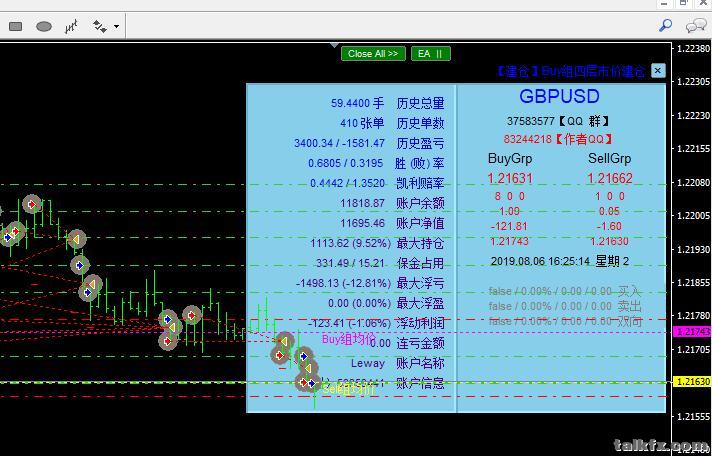Screen dimensions: 712x456
Task: Click the value '59.4400 手'
Action: pos(357,104)
